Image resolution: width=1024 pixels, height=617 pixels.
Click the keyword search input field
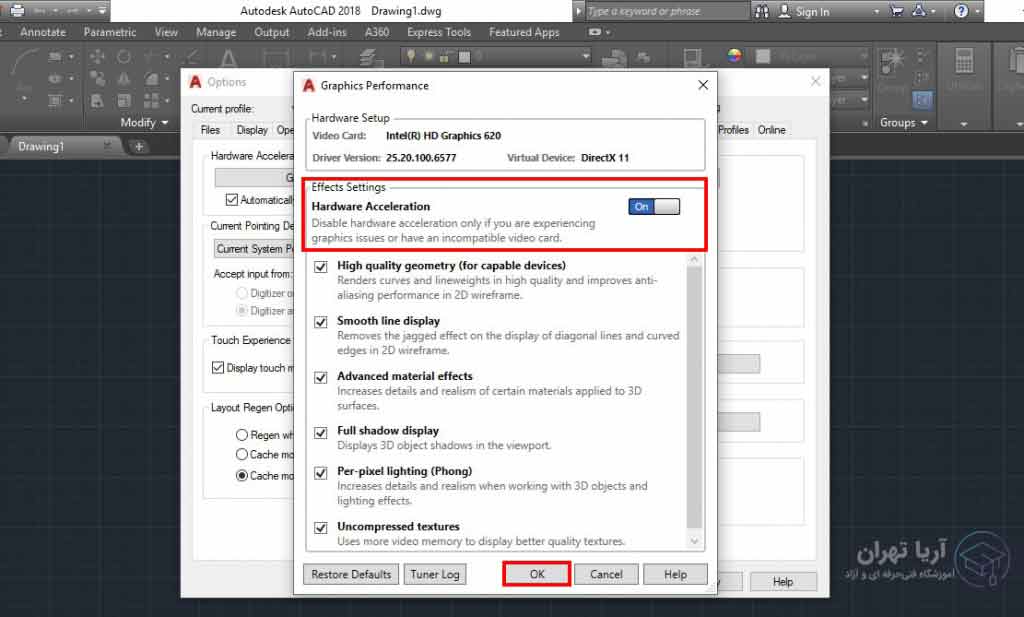tap(665, 11)
